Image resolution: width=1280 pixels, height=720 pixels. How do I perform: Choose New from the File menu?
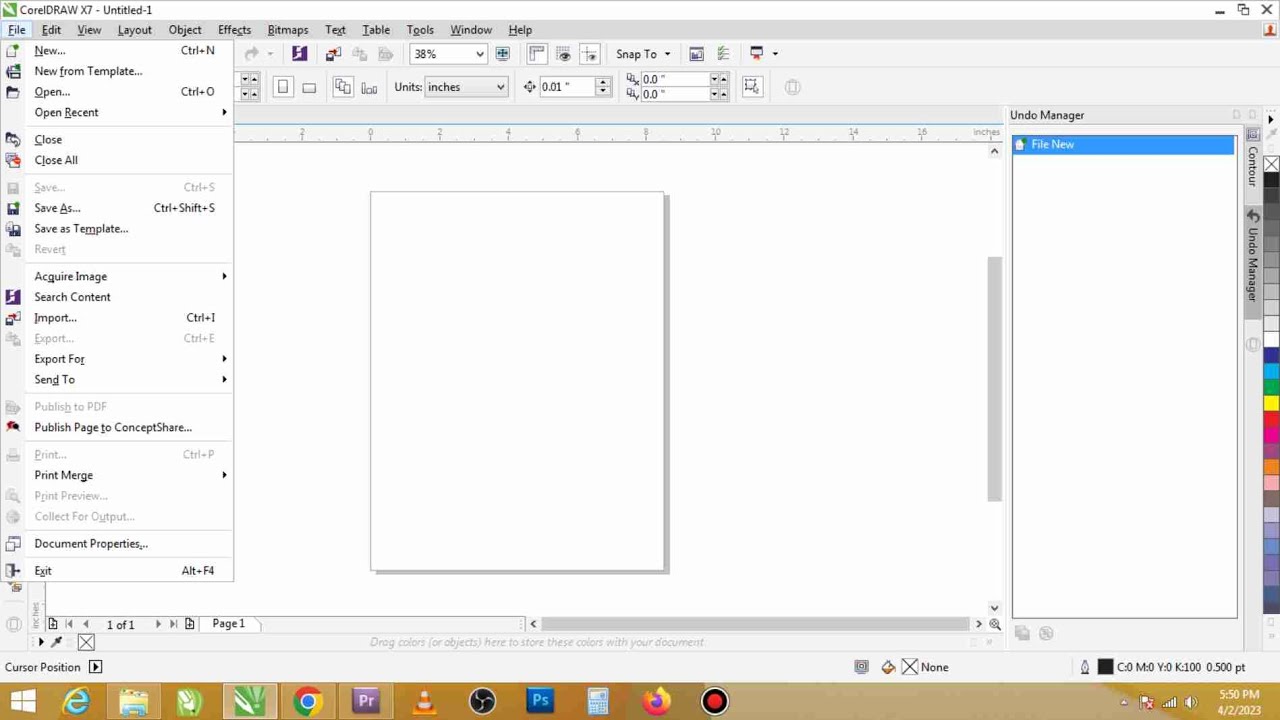pos(117,50)
